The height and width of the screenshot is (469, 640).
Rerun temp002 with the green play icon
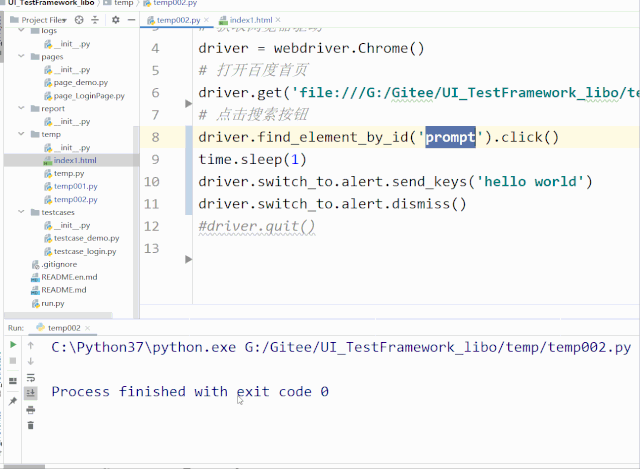coord(13,345)
